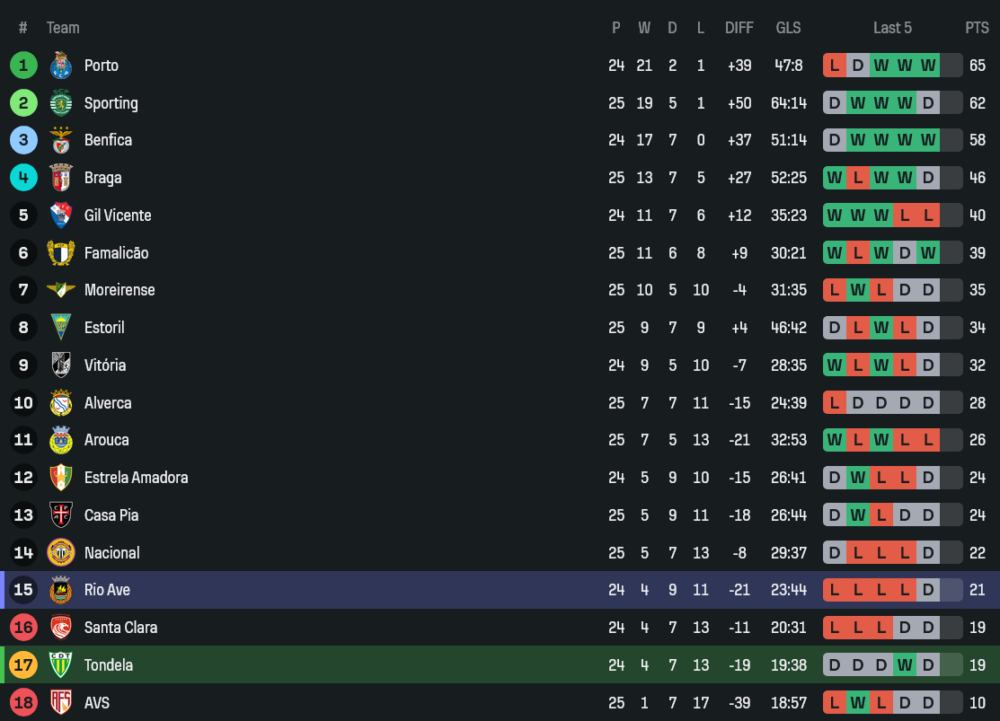Click the Estoril club crest icon
This screenshot has width=1000, height=721.
pyautogui.click(x=61, y=328)
